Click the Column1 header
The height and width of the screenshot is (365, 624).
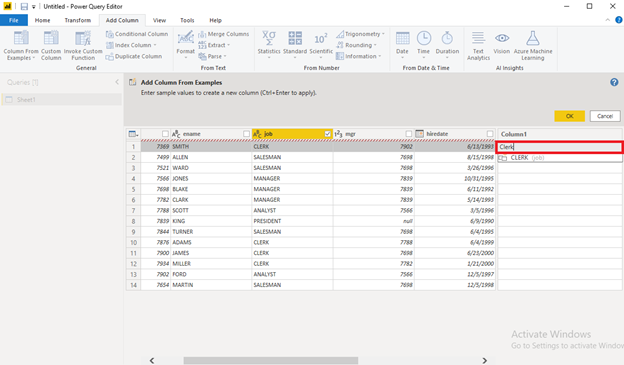(560, 134)
